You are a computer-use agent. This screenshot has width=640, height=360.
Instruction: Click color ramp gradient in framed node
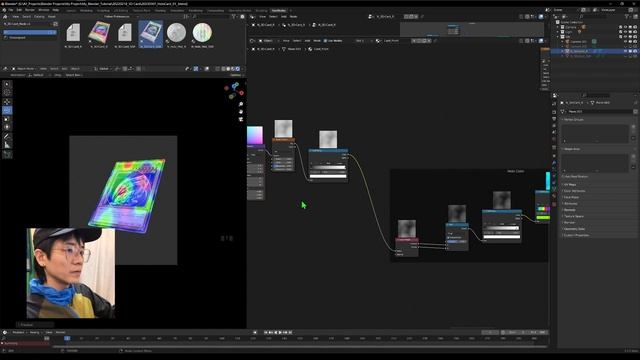(x=502, y=228)
